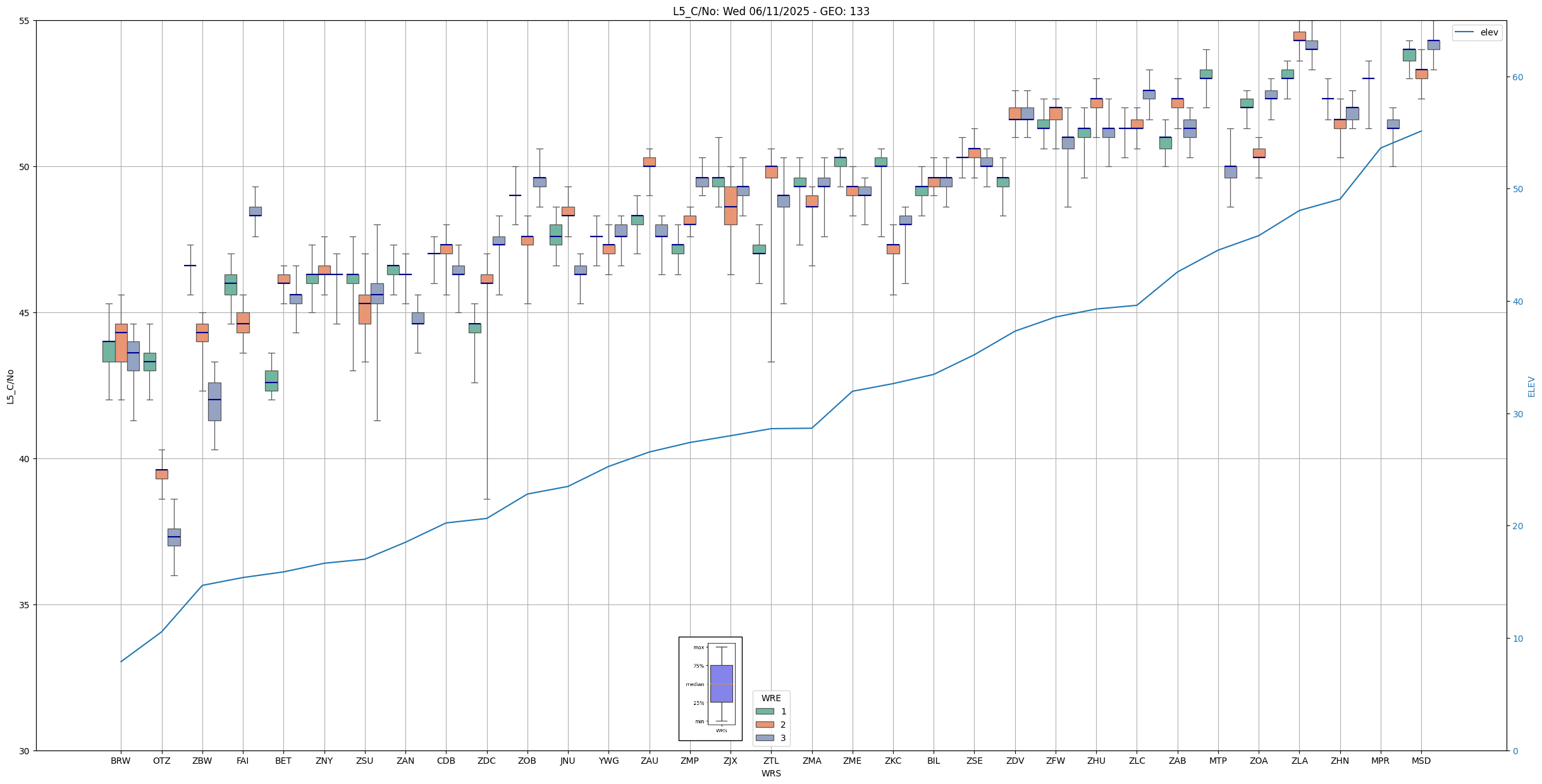The image size is (1542, 784).
Task: Click the L5_C/No y-axis title
Action: pyautogui.click(x=10, y=386)
